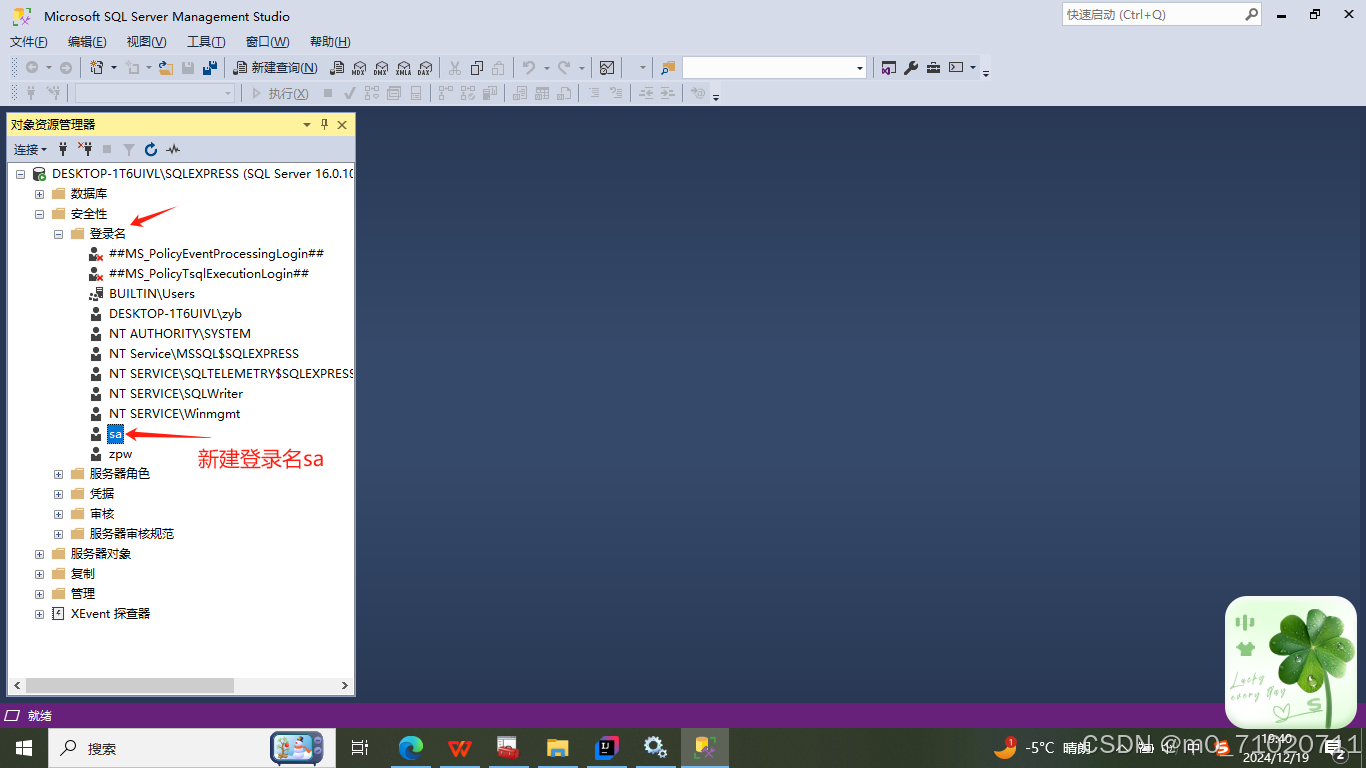
Task: Click the DMX query icon
Action: point(381,68)
